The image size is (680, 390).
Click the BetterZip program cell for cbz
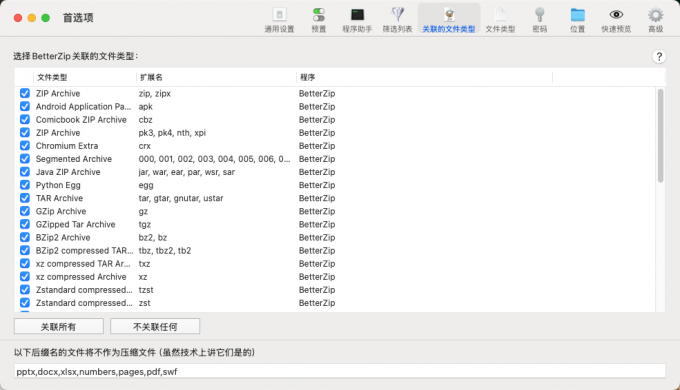click(x=317, y=119)
